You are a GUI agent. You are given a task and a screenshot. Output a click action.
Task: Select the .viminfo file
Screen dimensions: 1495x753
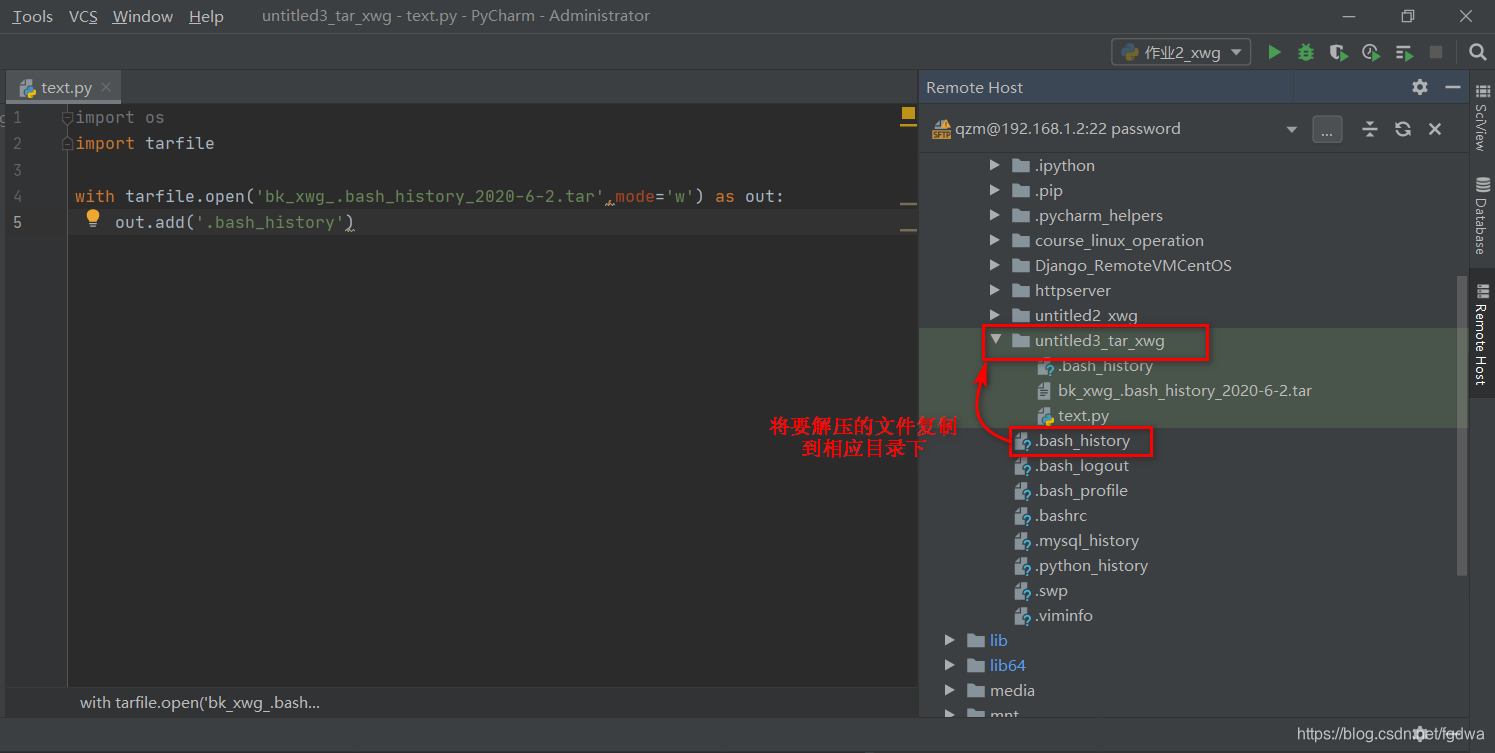pyautogui.click(x=1063, y=615)
